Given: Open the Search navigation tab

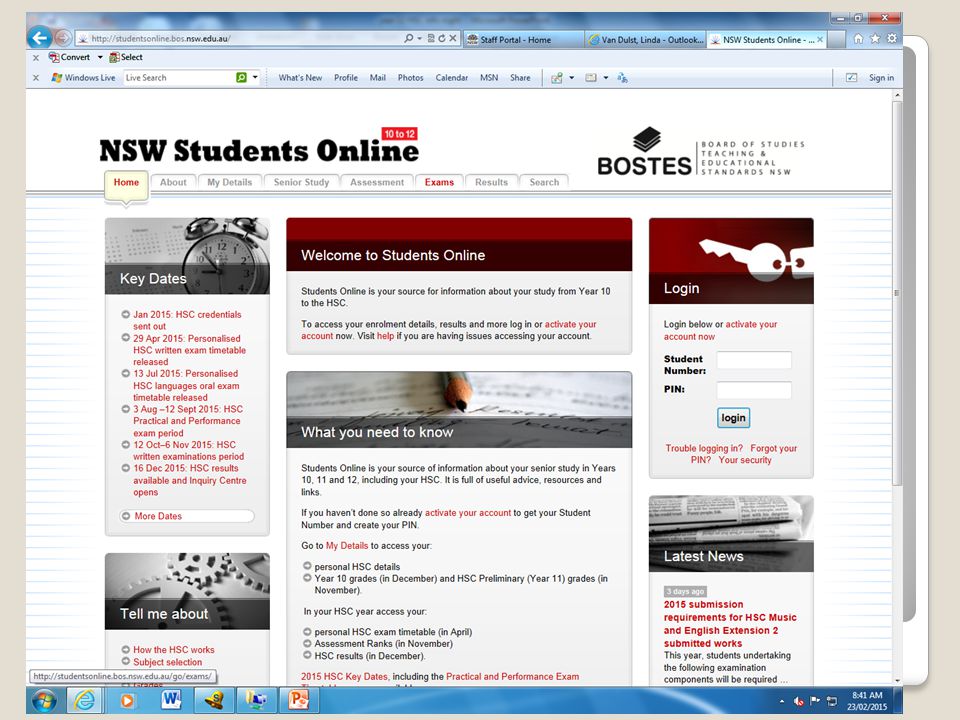Looking at the screenshot, I should pyautogui.click(x=544, y=182).
